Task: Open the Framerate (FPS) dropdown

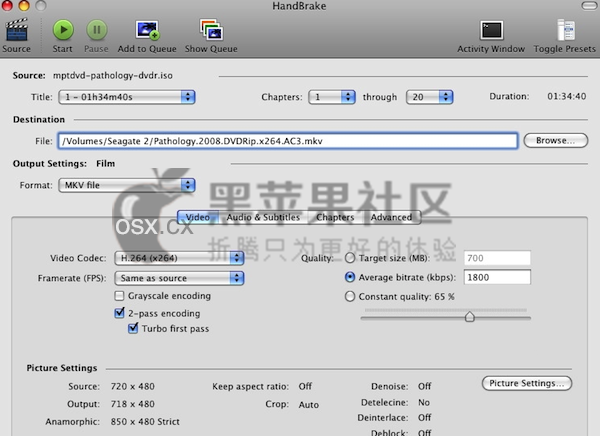Action: pos(179,278)
